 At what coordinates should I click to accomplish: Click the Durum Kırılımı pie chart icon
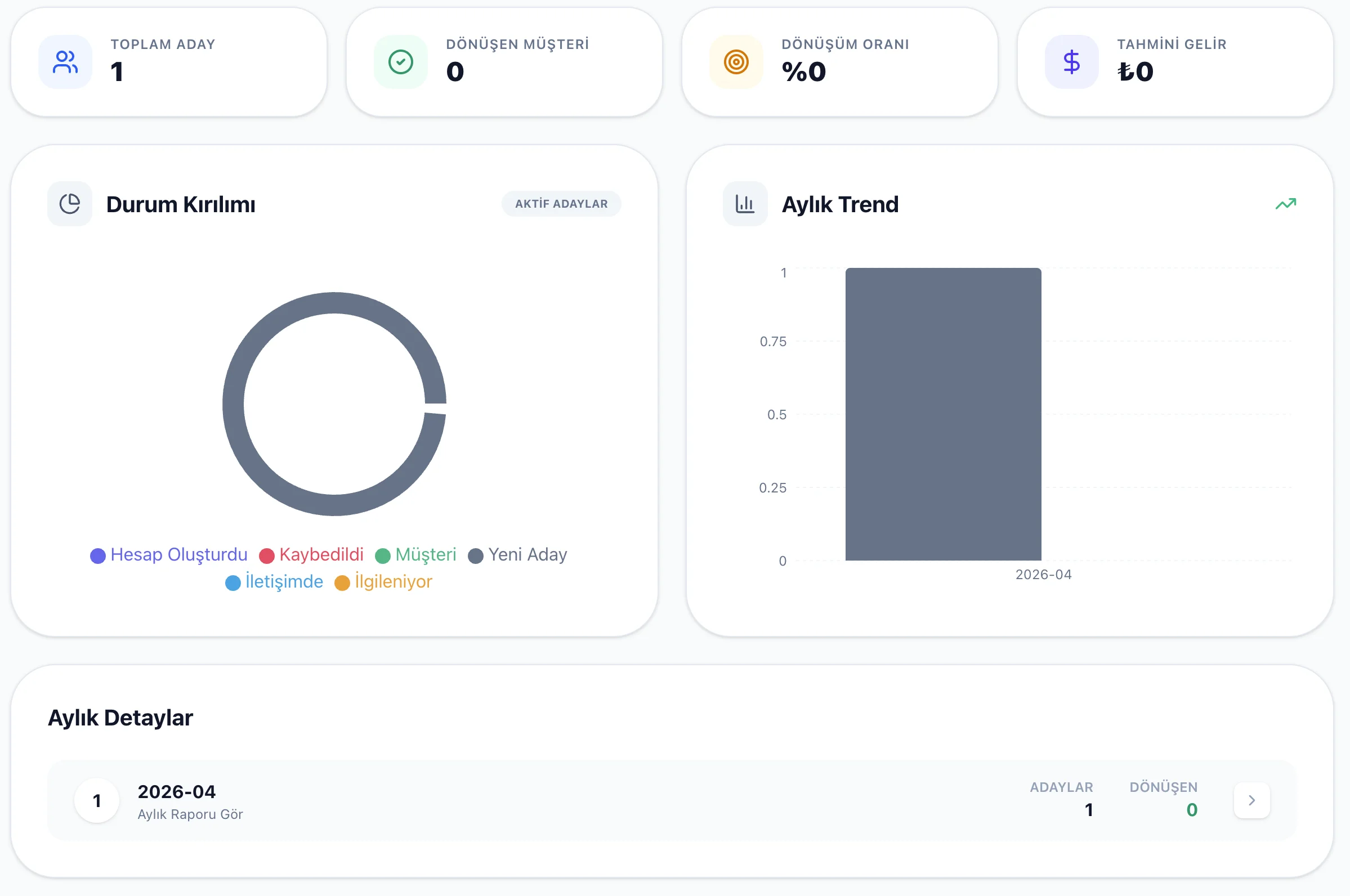click(69, 203)
